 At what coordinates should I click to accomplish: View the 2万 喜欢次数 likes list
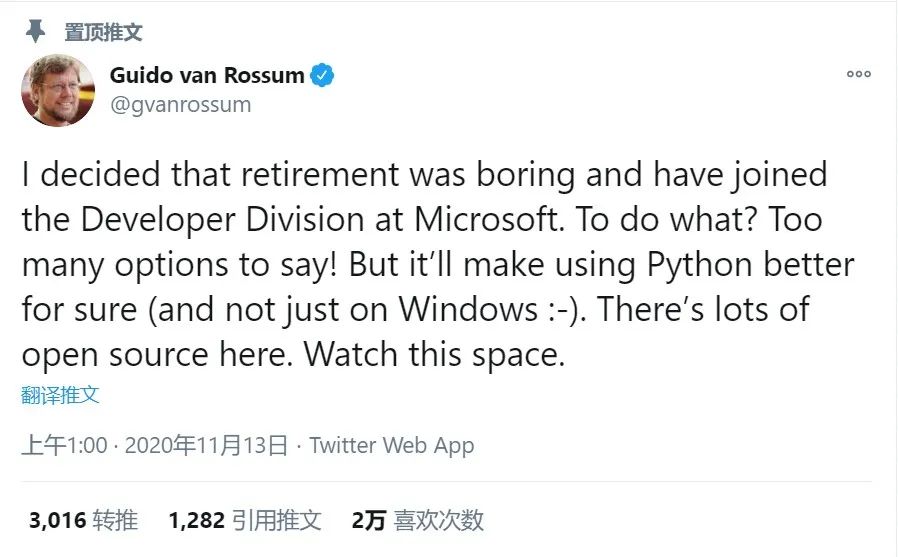(x=418, y=520)
